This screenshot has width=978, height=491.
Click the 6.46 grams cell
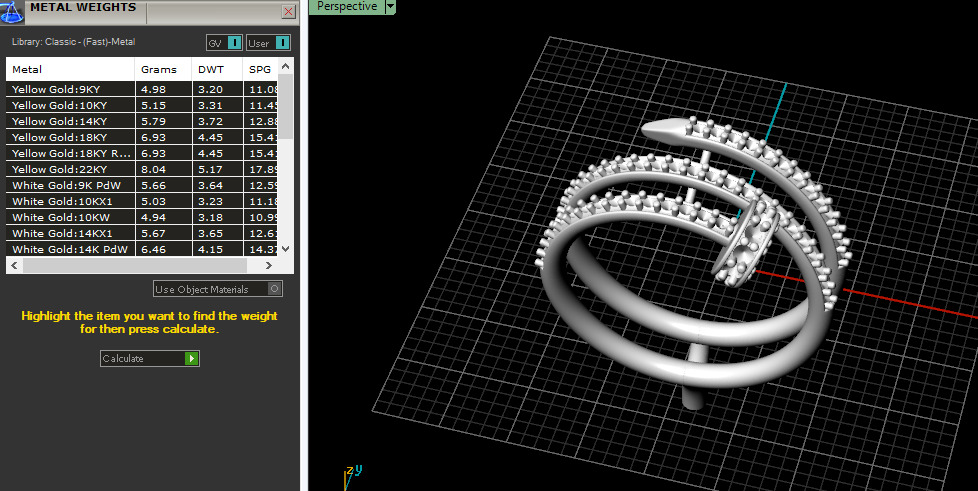point(163,249)
